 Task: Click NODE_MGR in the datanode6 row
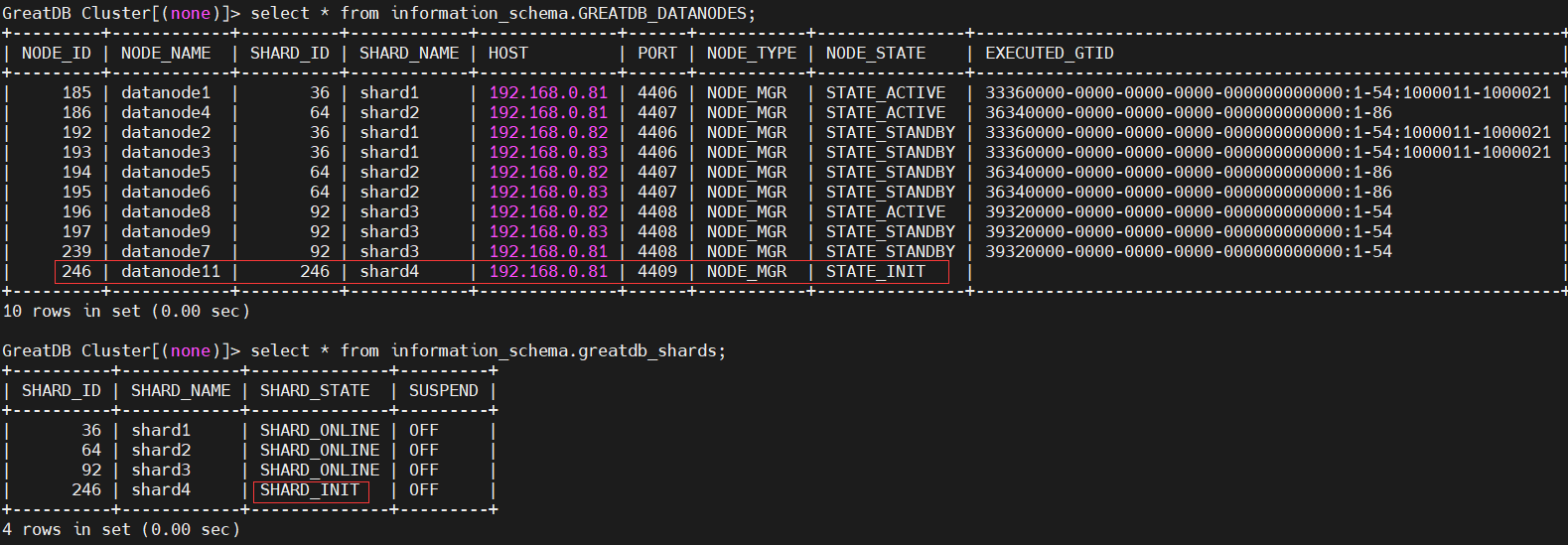coord(747,193)
